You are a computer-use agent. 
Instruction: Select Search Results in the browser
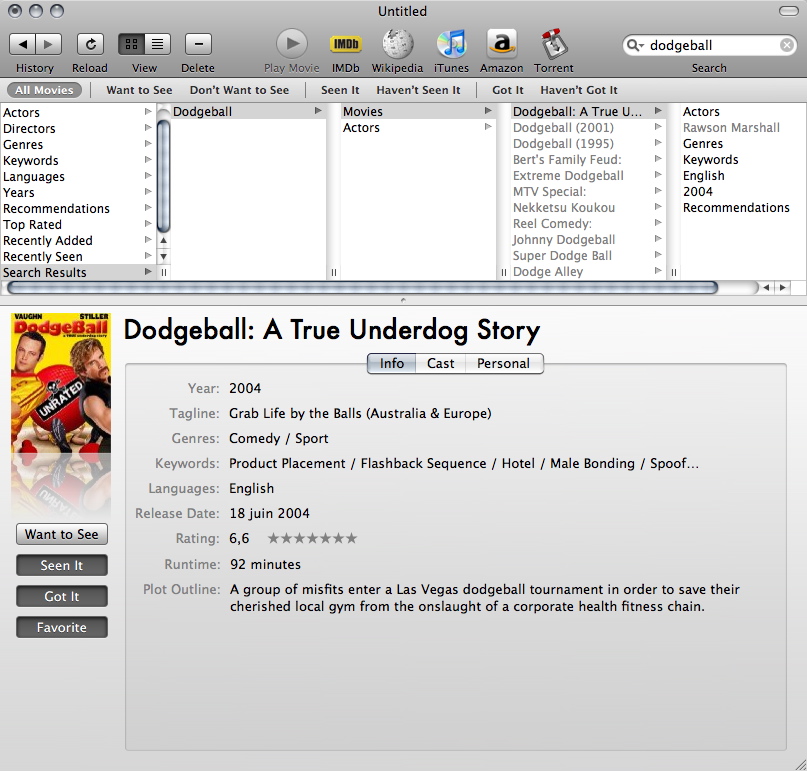78,272
